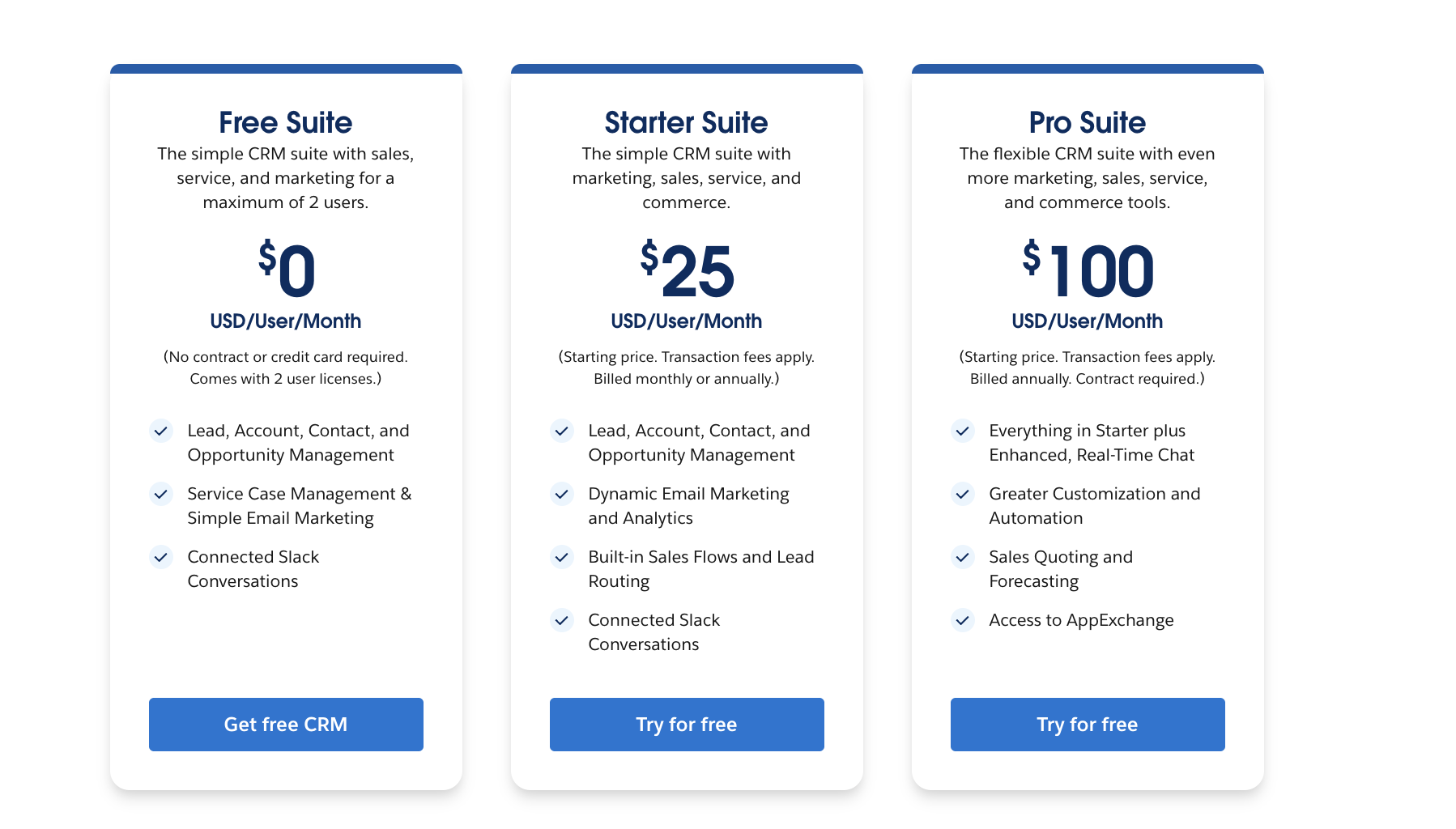This screenshot has width=1456, height=829.
Task: Click Free Suite's Connected Slack Conversations checkmark
Action: 161,557
